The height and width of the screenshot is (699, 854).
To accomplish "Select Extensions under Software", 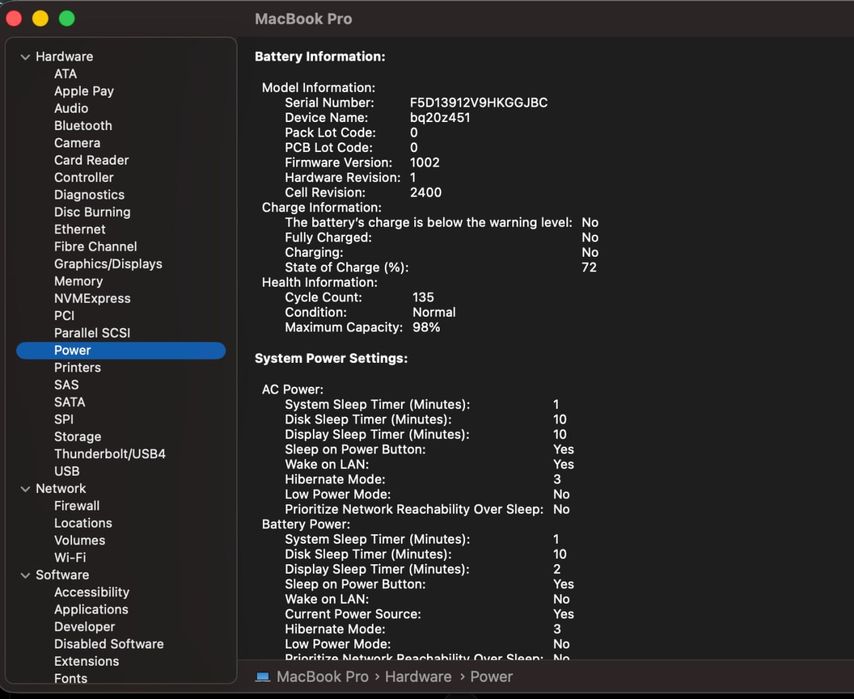I will [86, 661].
